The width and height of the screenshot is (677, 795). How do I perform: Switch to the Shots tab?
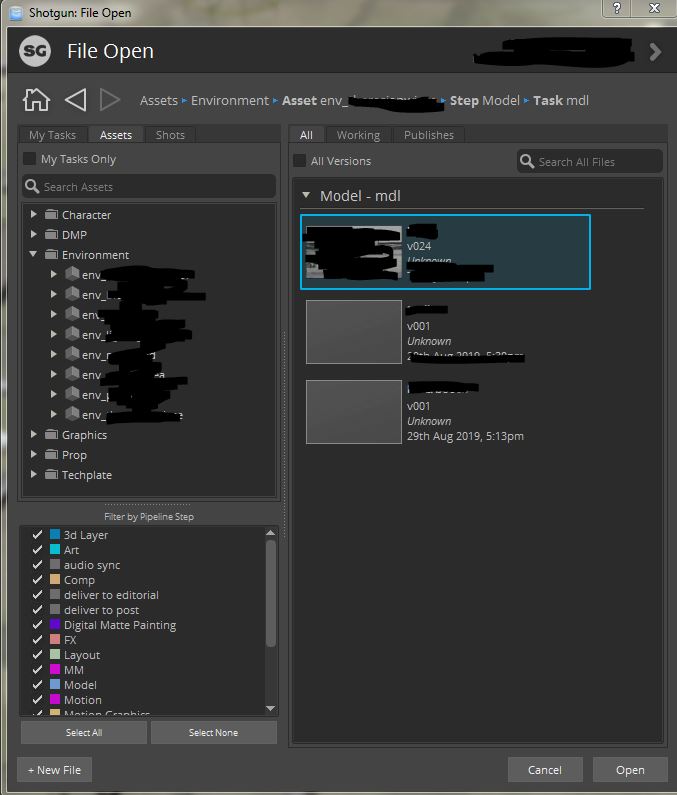click(170, 135)
